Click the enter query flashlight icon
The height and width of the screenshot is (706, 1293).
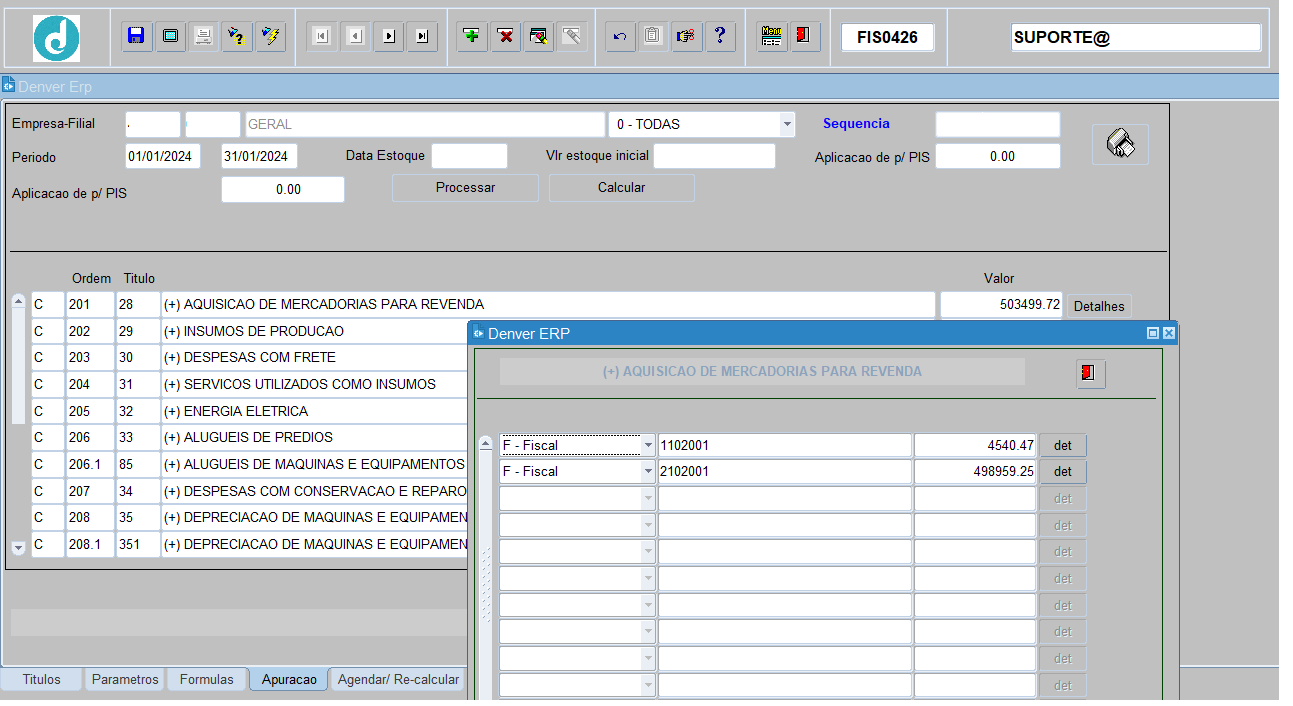pos(237,37)
